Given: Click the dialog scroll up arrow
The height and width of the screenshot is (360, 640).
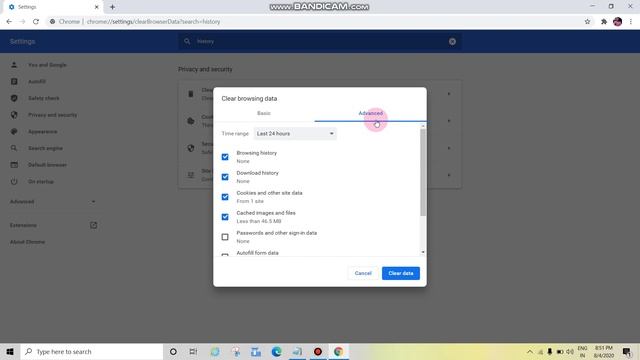Looking at the screenshot, I should click(x=423, y=126).
